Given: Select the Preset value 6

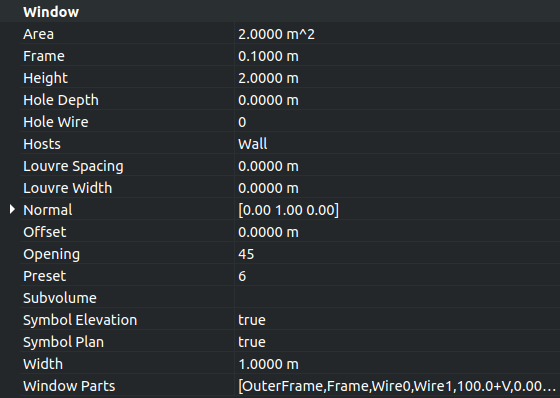Looking at the screenshot, I should 397,276.
